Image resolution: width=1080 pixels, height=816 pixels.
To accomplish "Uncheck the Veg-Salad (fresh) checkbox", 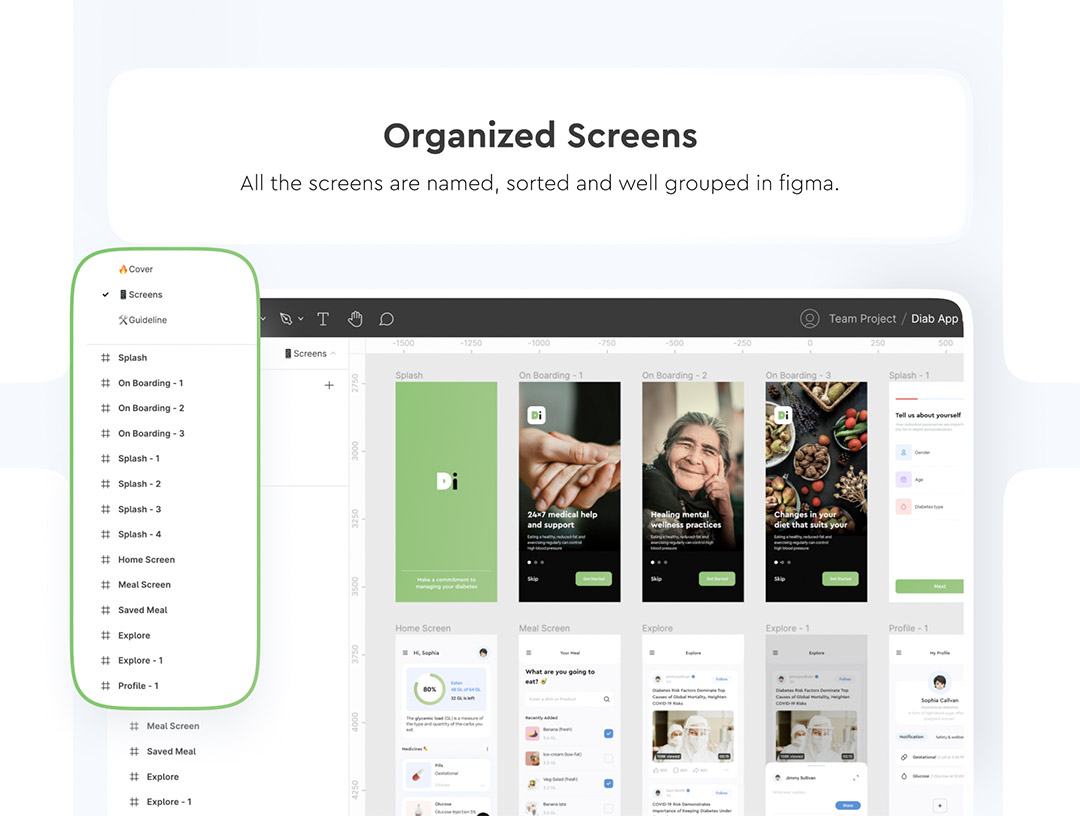I will click(608, 784).
